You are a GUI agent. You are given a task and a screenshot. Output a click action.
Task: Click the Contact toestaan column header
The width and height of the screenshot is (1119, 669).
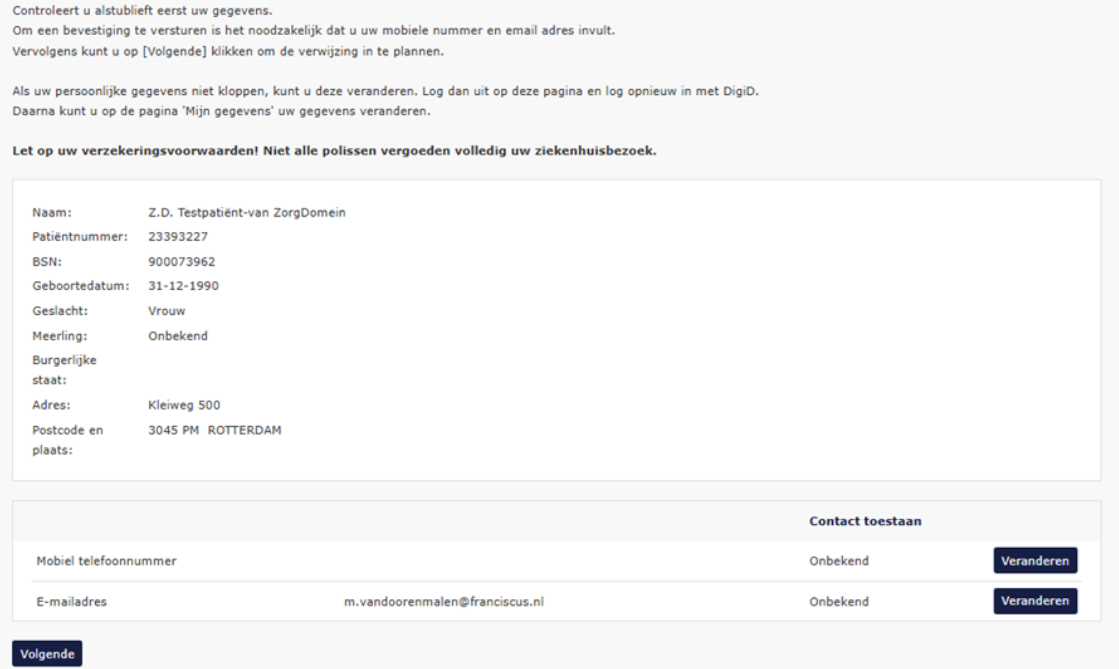[865, 521]
